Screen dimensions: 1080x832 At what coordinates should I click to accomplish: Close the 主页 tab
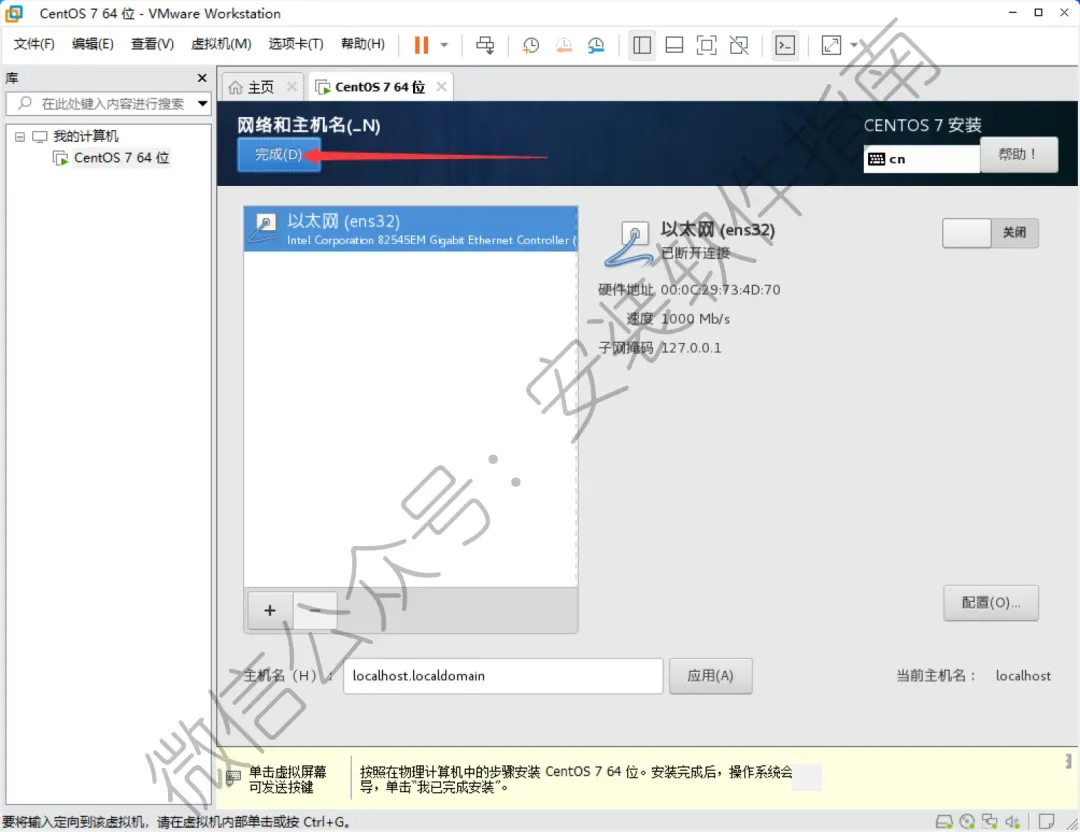click(292, 87)
